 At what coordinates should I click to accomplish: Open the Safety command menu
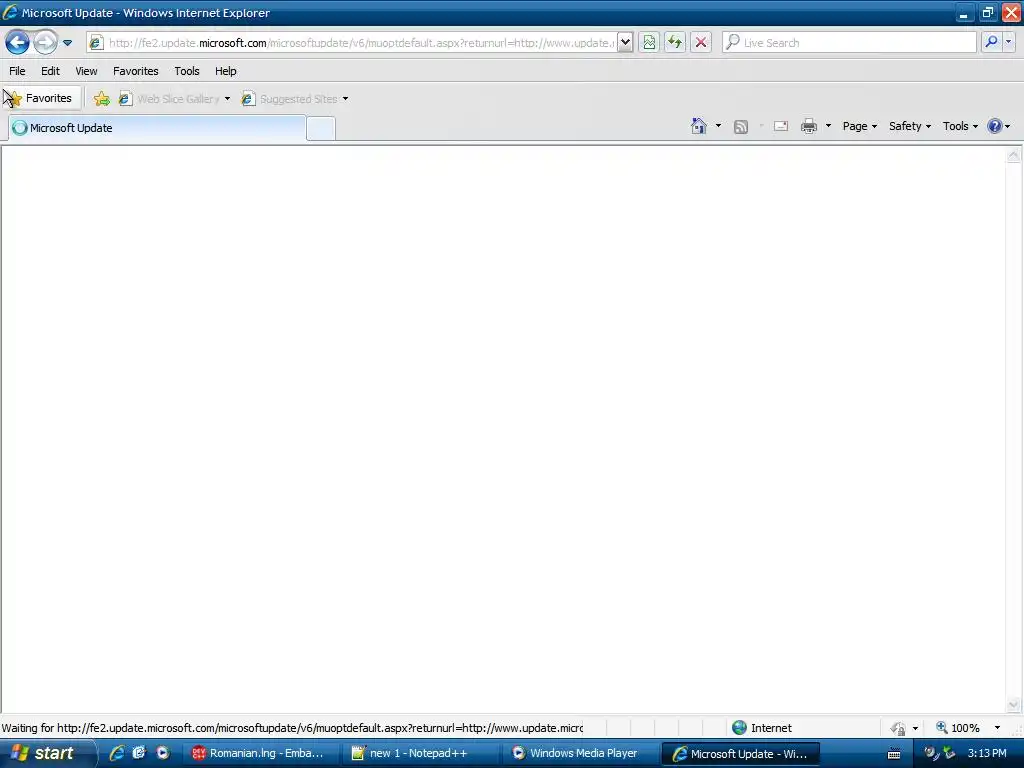click(910, 126)
